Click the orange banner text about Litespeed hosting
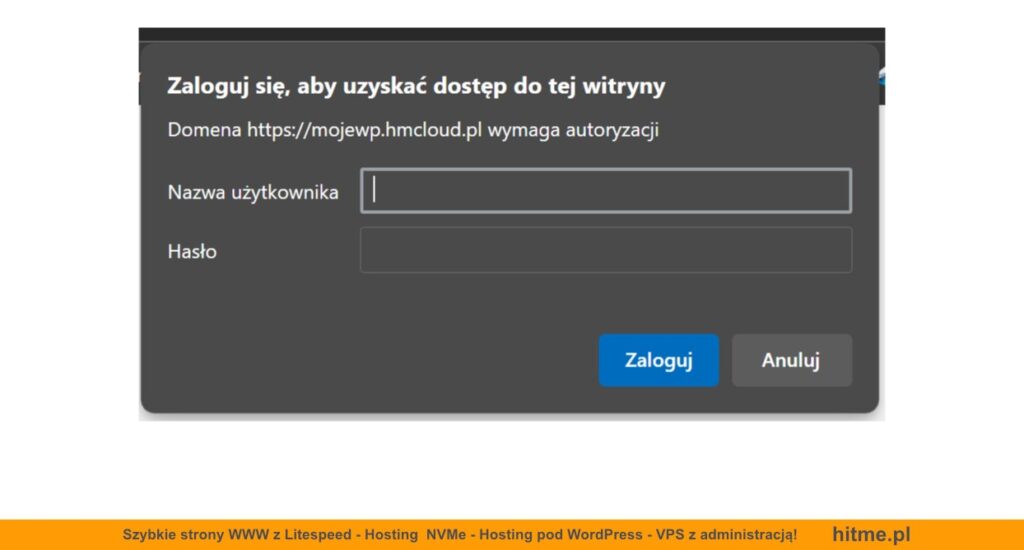Image resolution: width=1024 pixels, height=550 pixels. tap(460, 534)
